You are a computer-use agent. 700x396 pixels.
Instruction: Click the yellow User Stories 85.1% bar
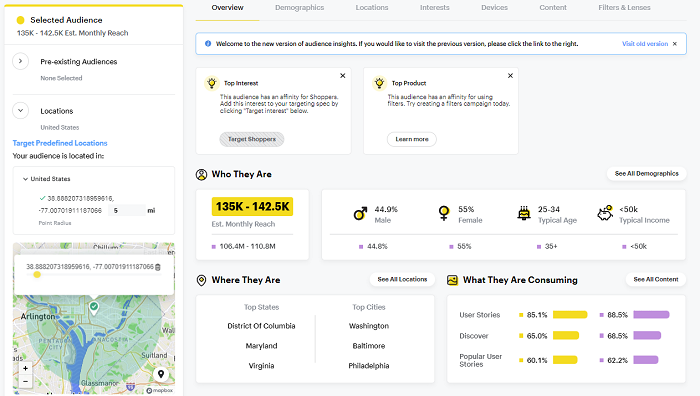pyautogui.click(x=570, y=315)
